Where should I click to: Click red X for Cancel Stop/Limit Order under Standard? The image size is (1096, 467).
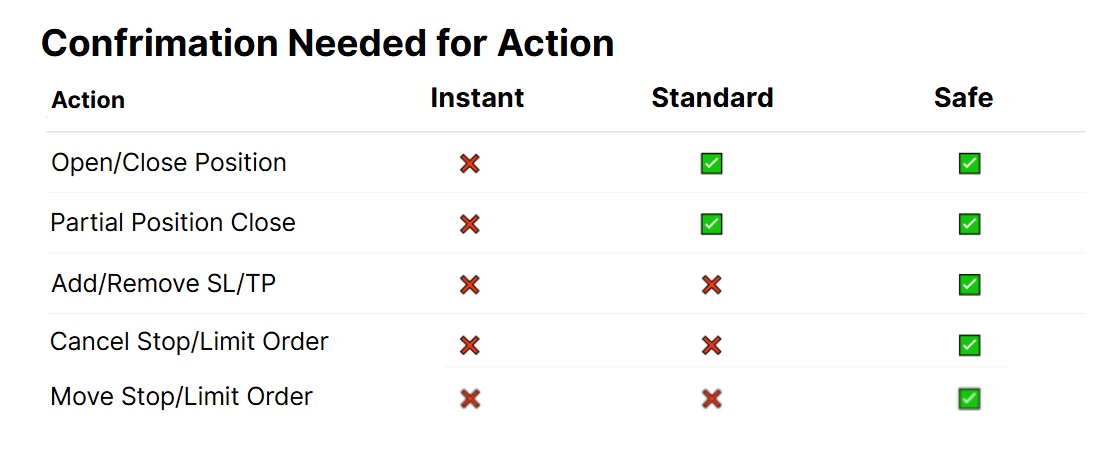pyautogui.click(x=712, y=345)
